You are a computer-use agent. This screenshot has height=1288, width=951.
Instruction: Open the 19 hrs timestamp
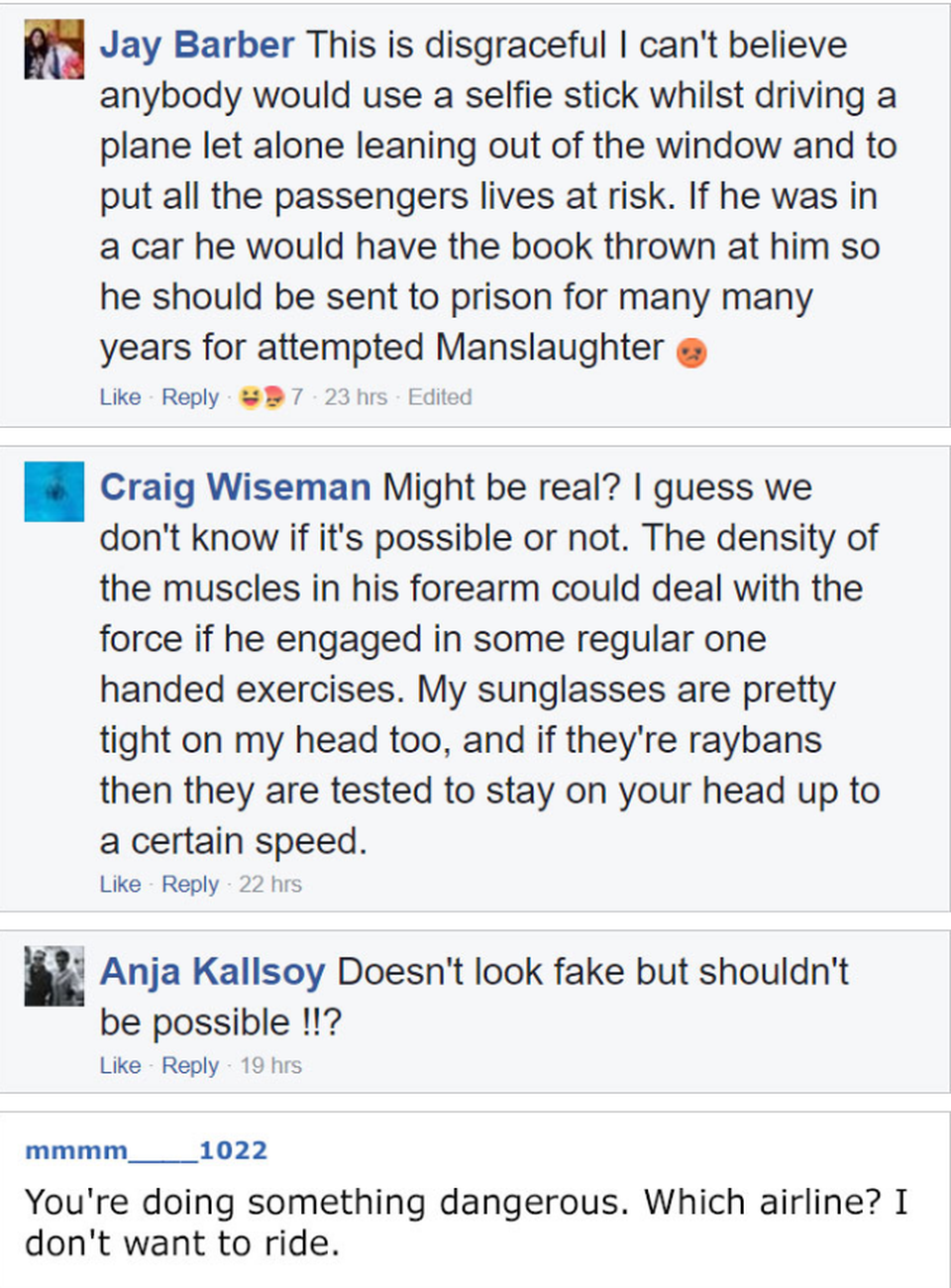click(269, 1065)
